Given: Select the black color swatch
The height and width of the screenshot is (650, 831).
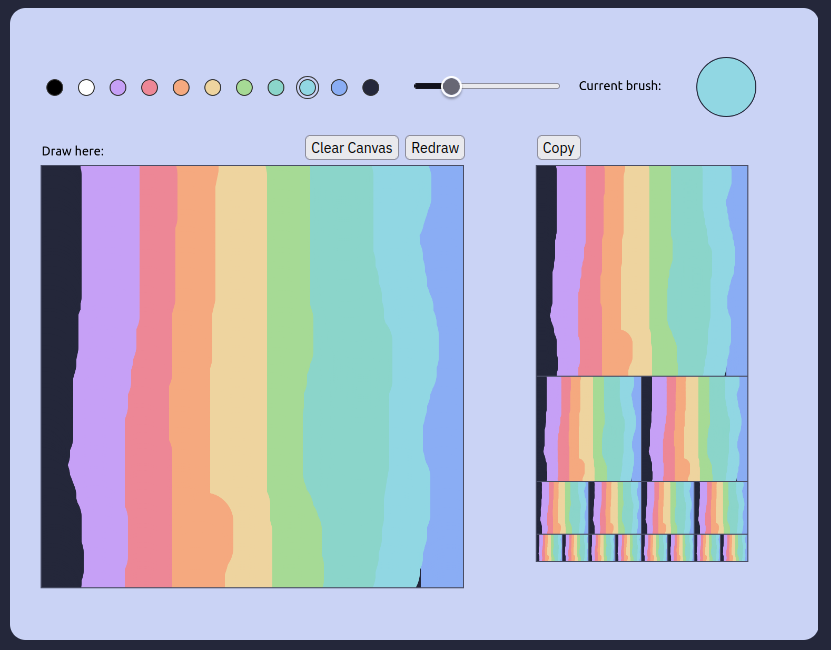Looking at the screenshot, I should click(55, 88).
